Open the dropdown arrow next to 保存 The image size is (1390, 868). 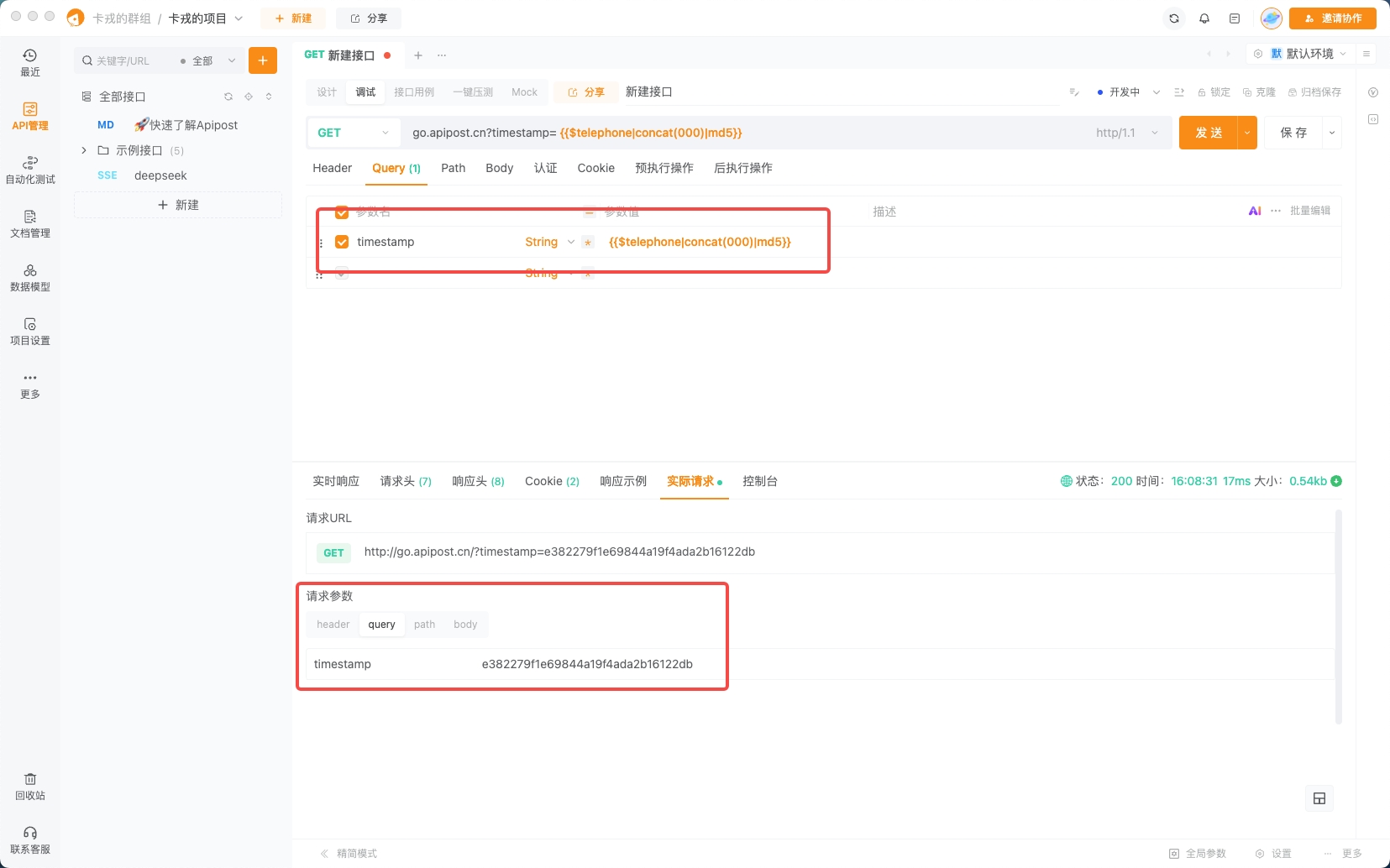[x=1332, y=133]
